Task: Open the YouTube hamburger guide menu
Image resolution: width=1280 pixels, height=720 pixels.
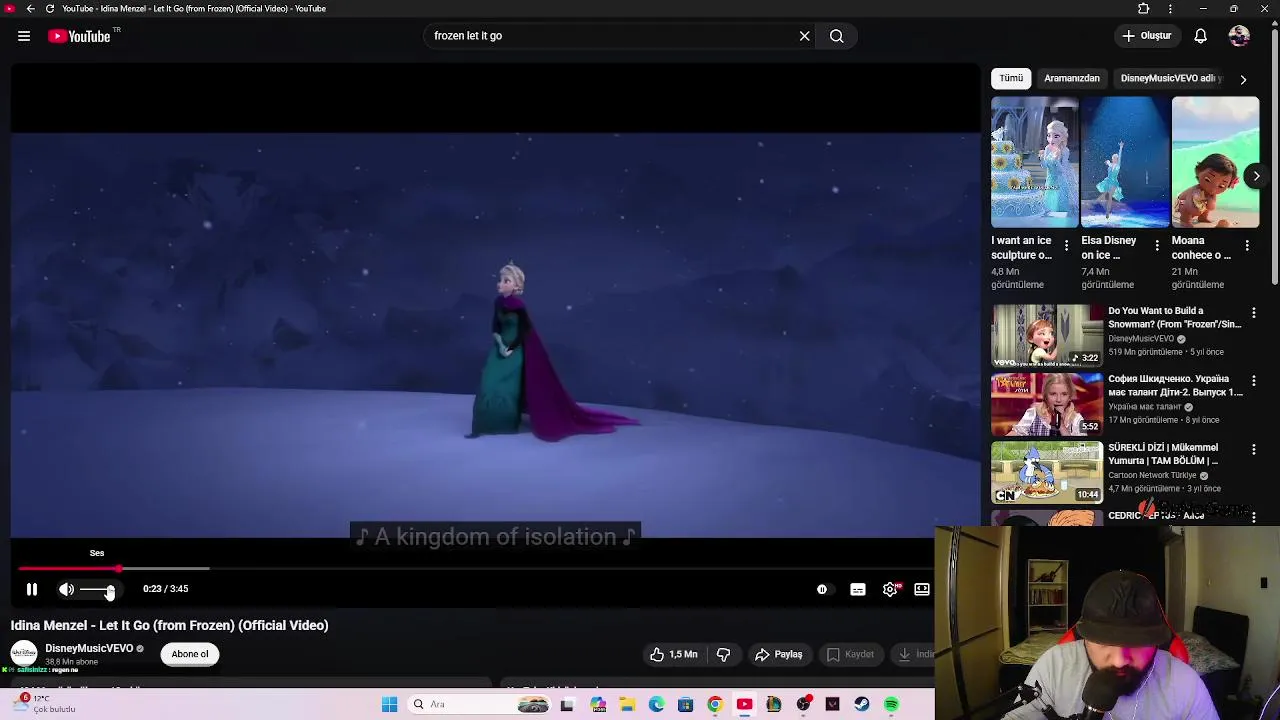Action: coord(24,36)
